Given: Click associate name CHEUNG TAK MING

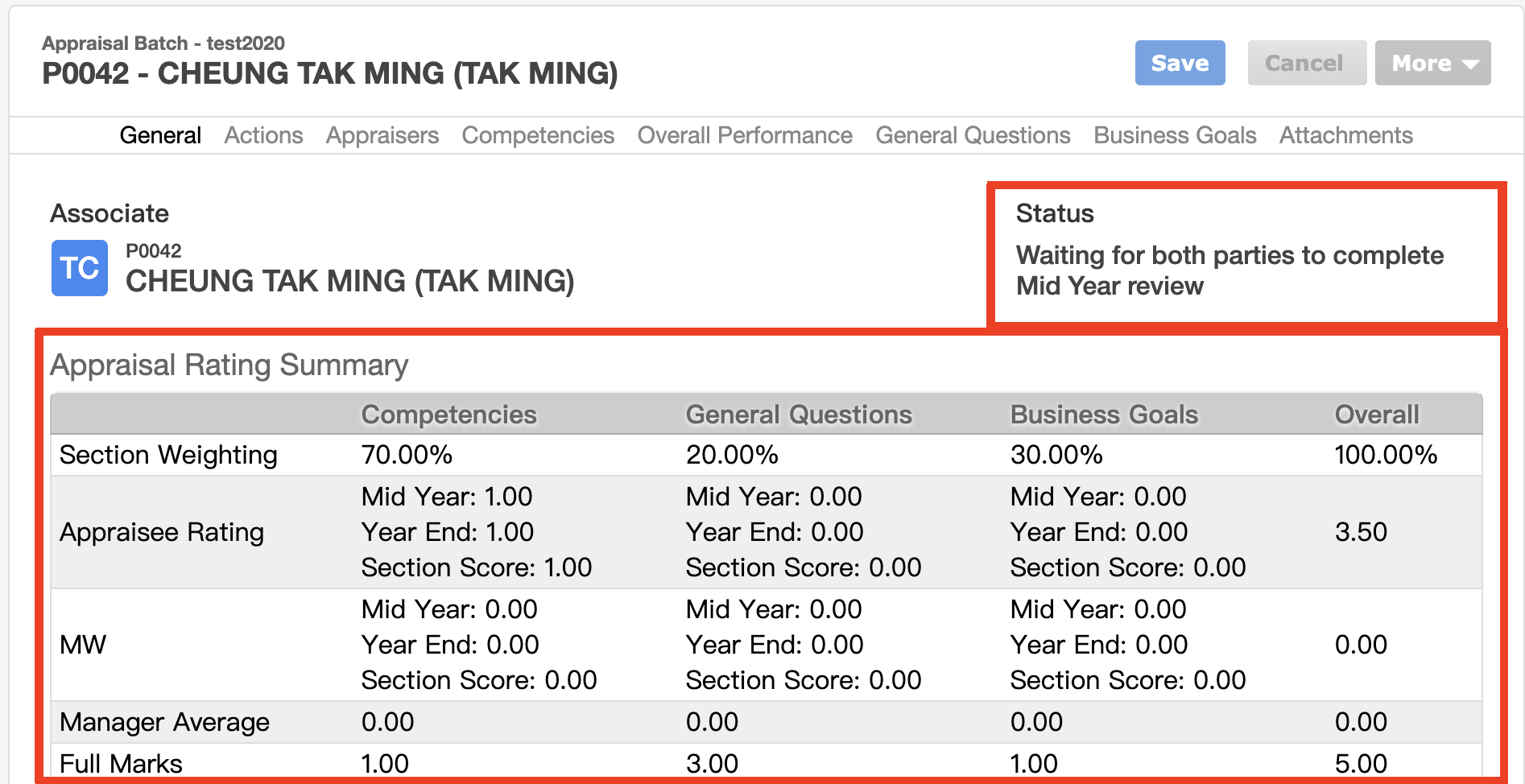Looking at the screenshot, I should click(350, 281).
